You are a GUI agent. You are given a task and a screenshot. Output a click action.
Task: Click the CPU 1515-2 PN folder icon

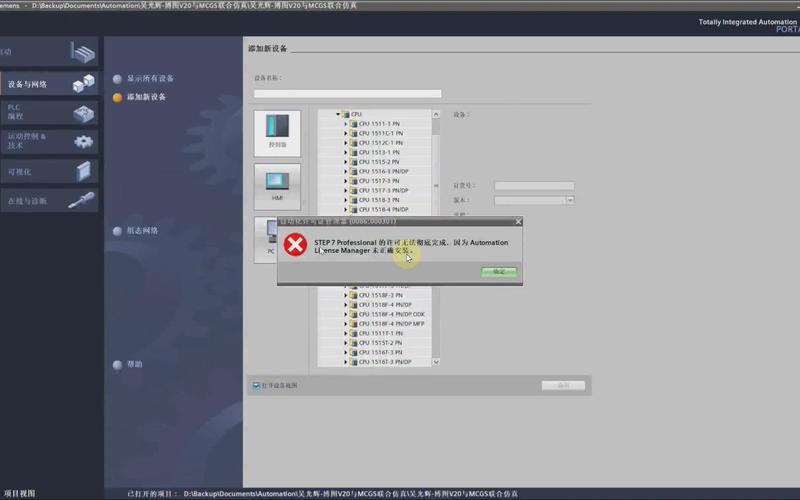353,162
